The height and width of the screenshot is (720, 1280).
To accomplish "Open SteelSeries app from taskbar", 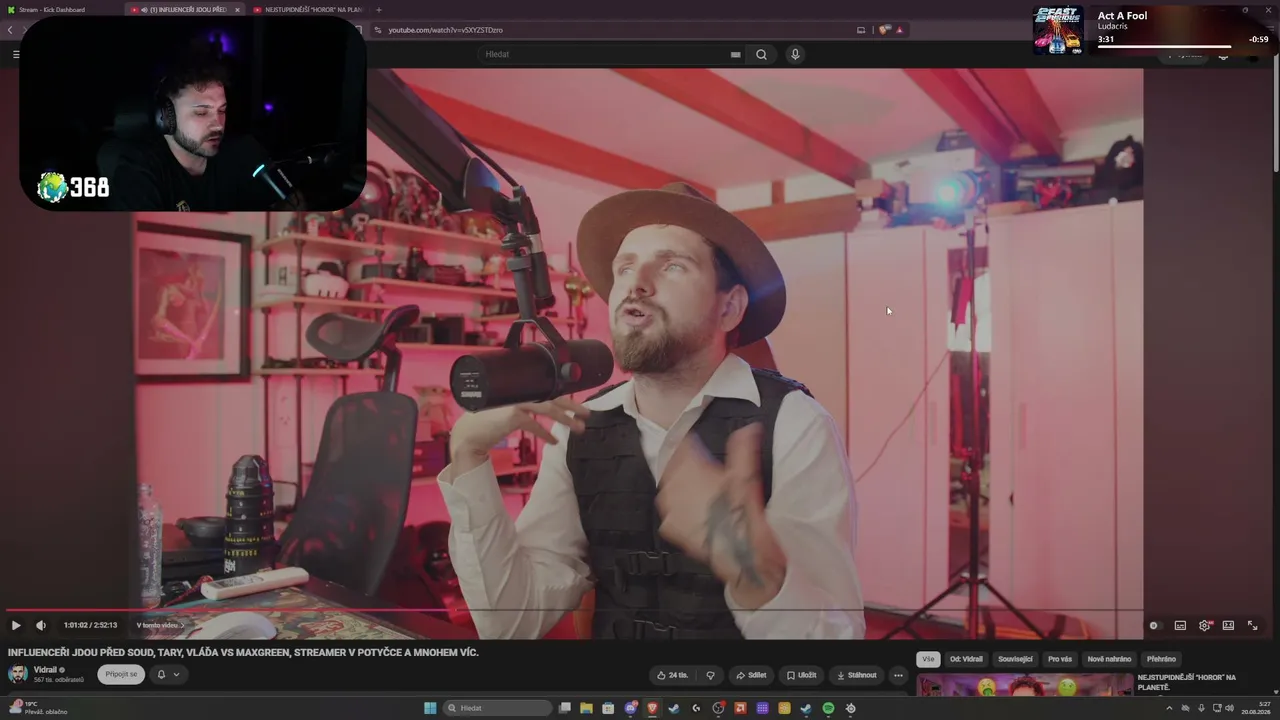I will click(x=850, y=708).
